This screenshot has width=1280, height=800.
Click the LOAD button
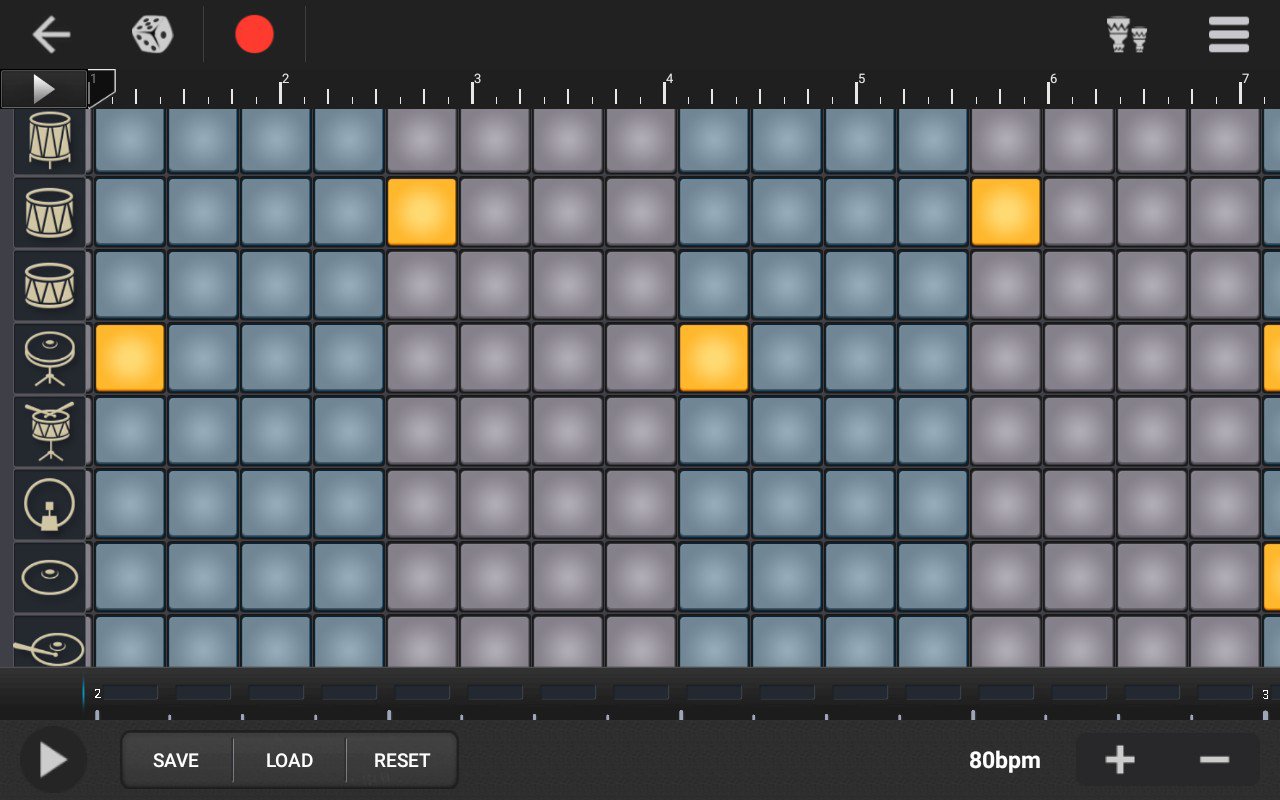pyautogui.click(x=289, y=761)
